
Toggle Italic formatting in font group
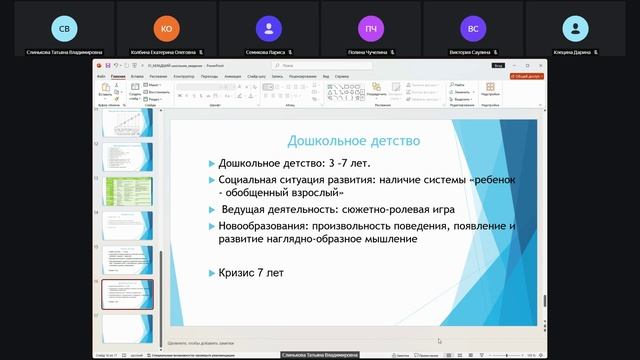187,96
